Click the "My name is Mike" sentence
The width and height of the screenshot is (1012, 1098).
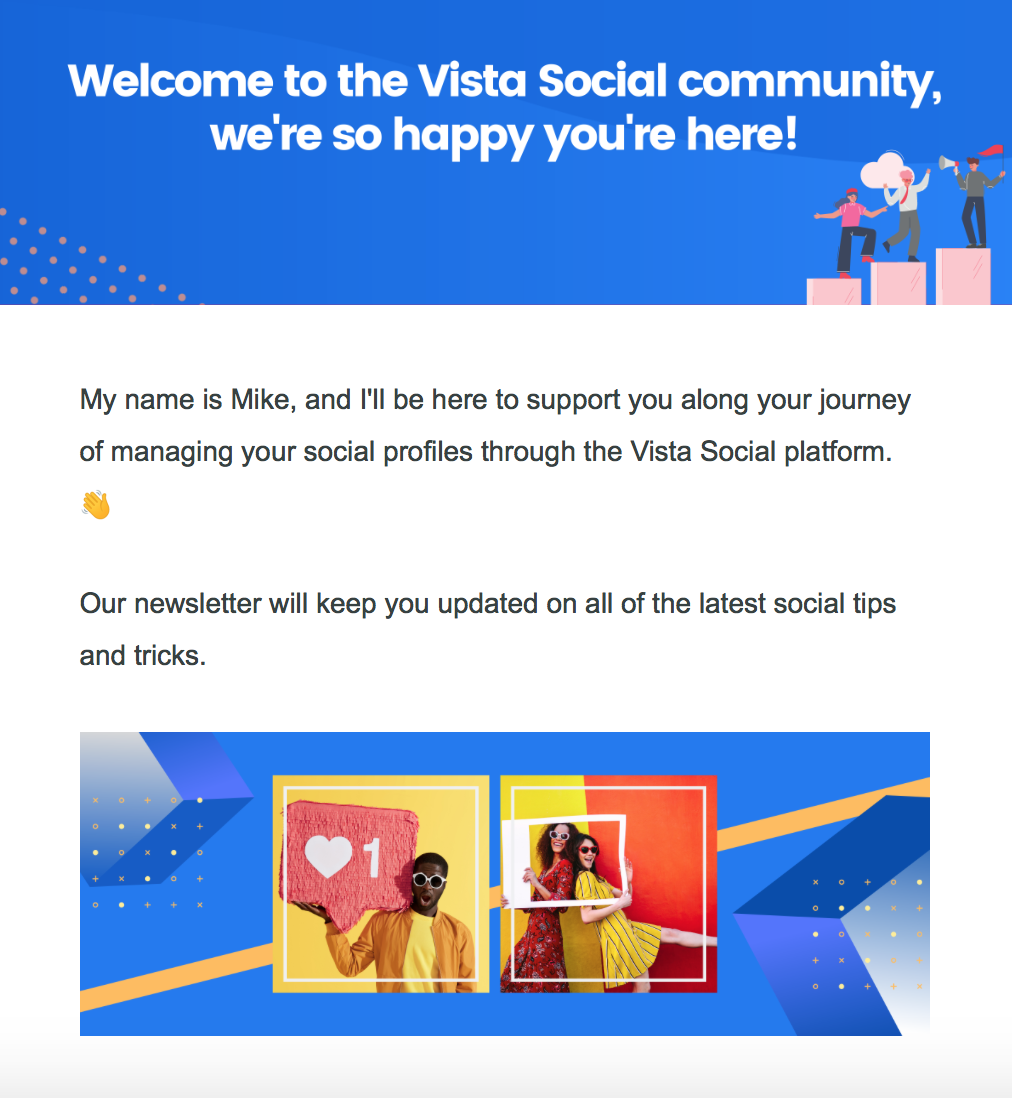[191, 400]
